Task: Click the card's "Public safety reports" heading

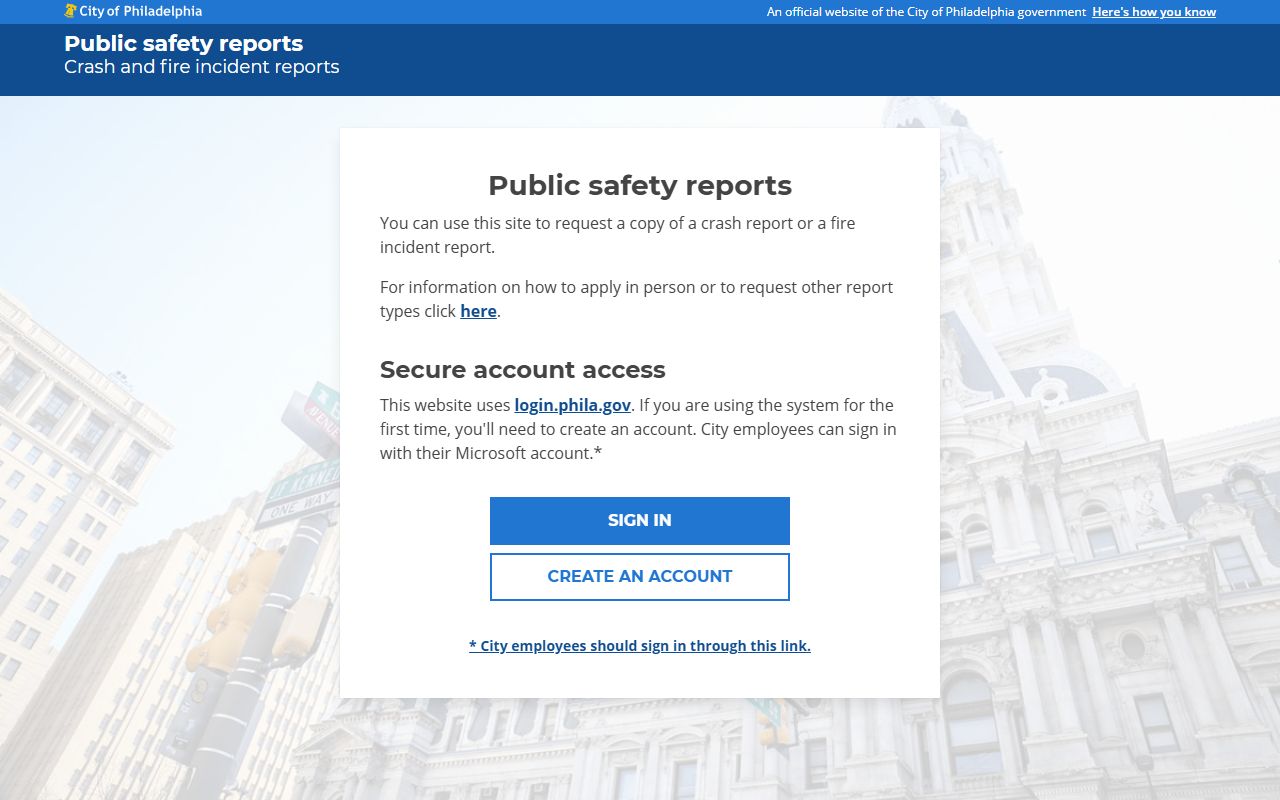Action: tap(640, 185)
